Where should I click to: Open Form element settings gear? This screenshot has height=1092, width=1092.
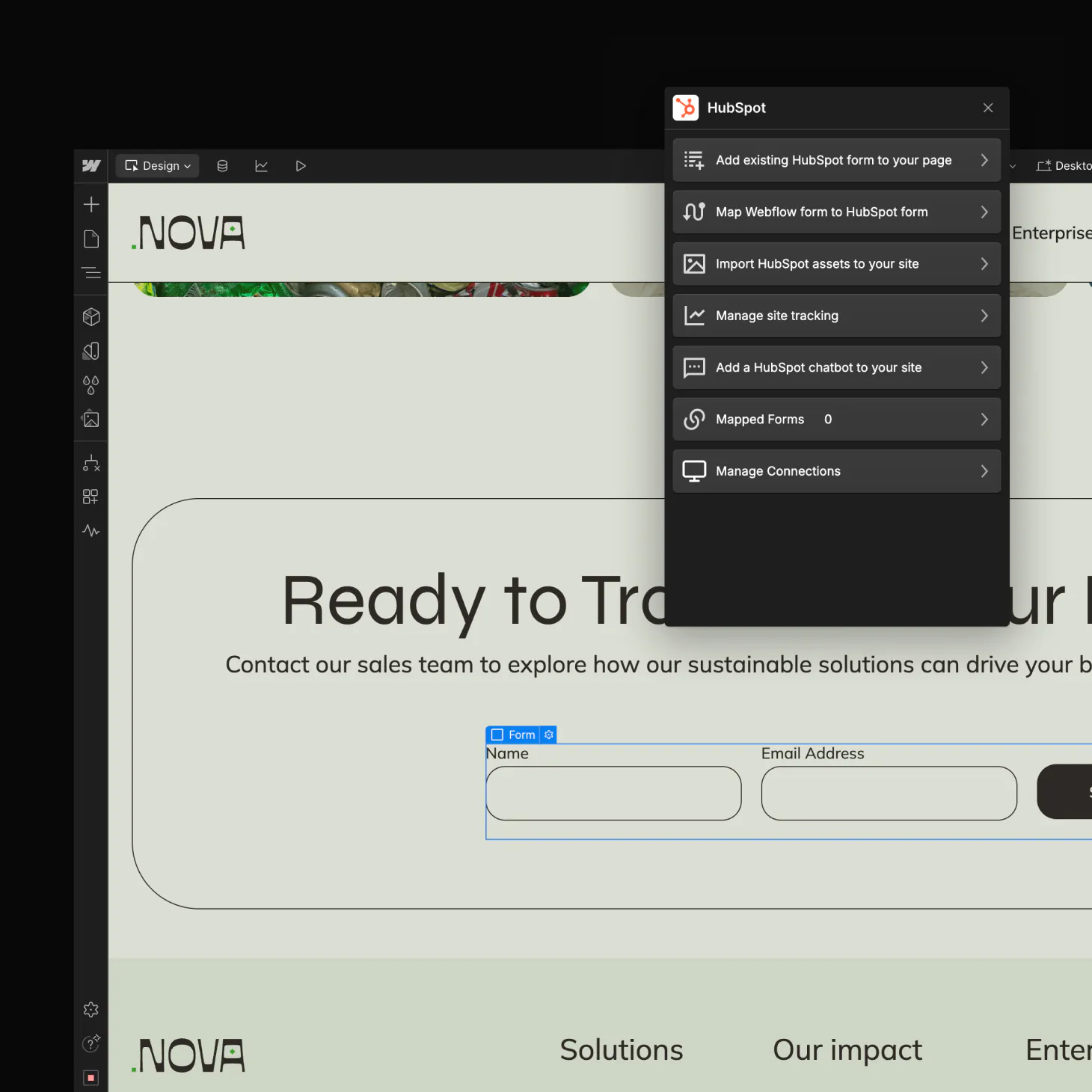coord(549,735)
